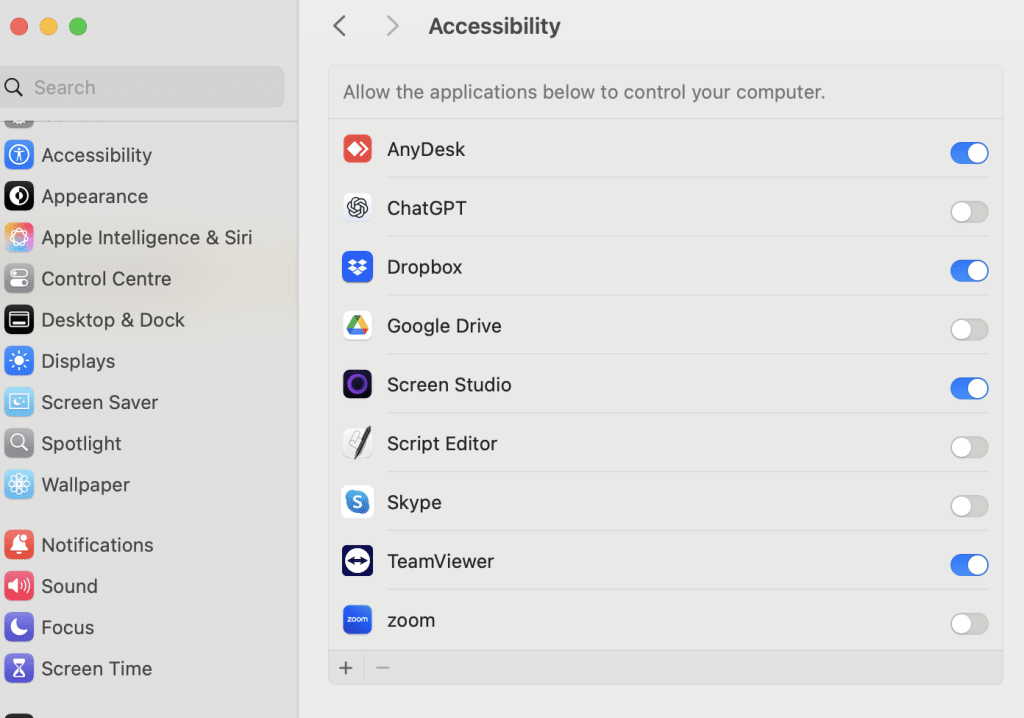
Task: Add an application with the plus button
Action: pos(346,668)
